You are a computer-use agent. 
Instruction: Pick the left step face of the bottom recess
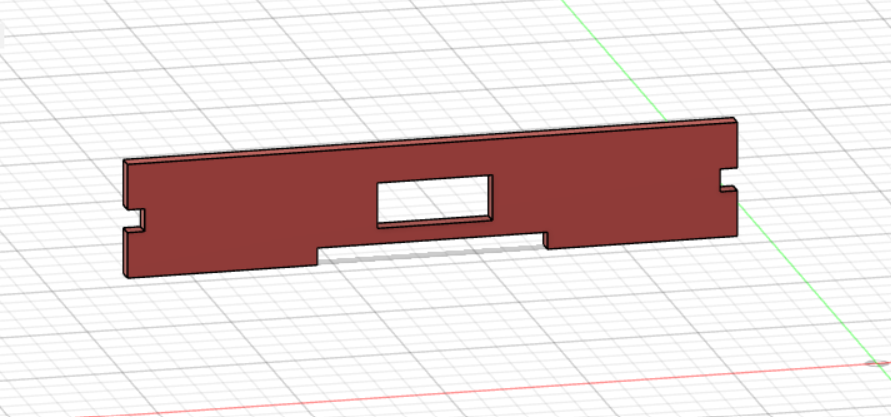tap(317, 256)
